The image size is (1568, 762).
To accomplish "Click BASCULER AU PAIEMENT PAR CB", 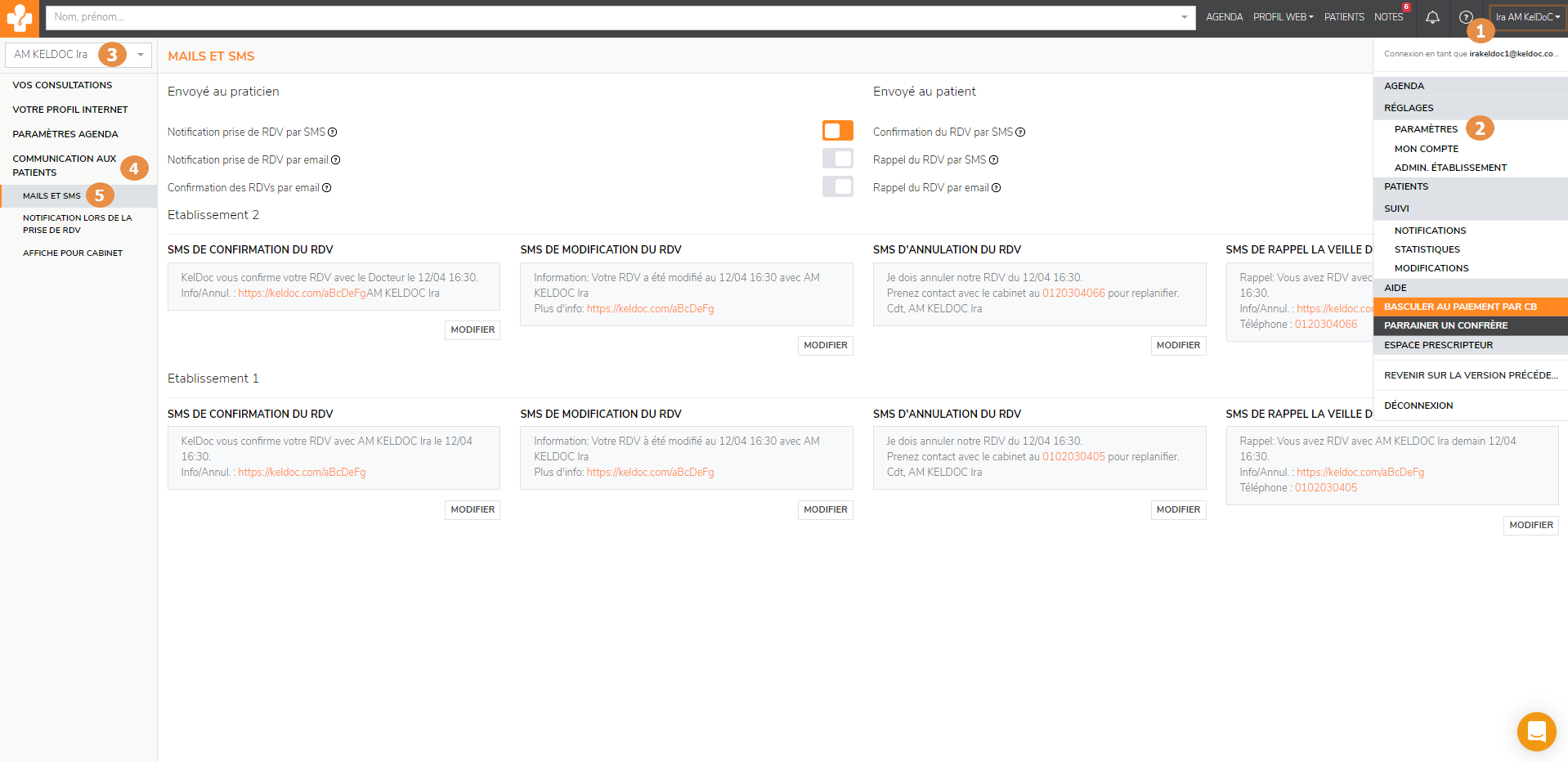I will 1460,307.
